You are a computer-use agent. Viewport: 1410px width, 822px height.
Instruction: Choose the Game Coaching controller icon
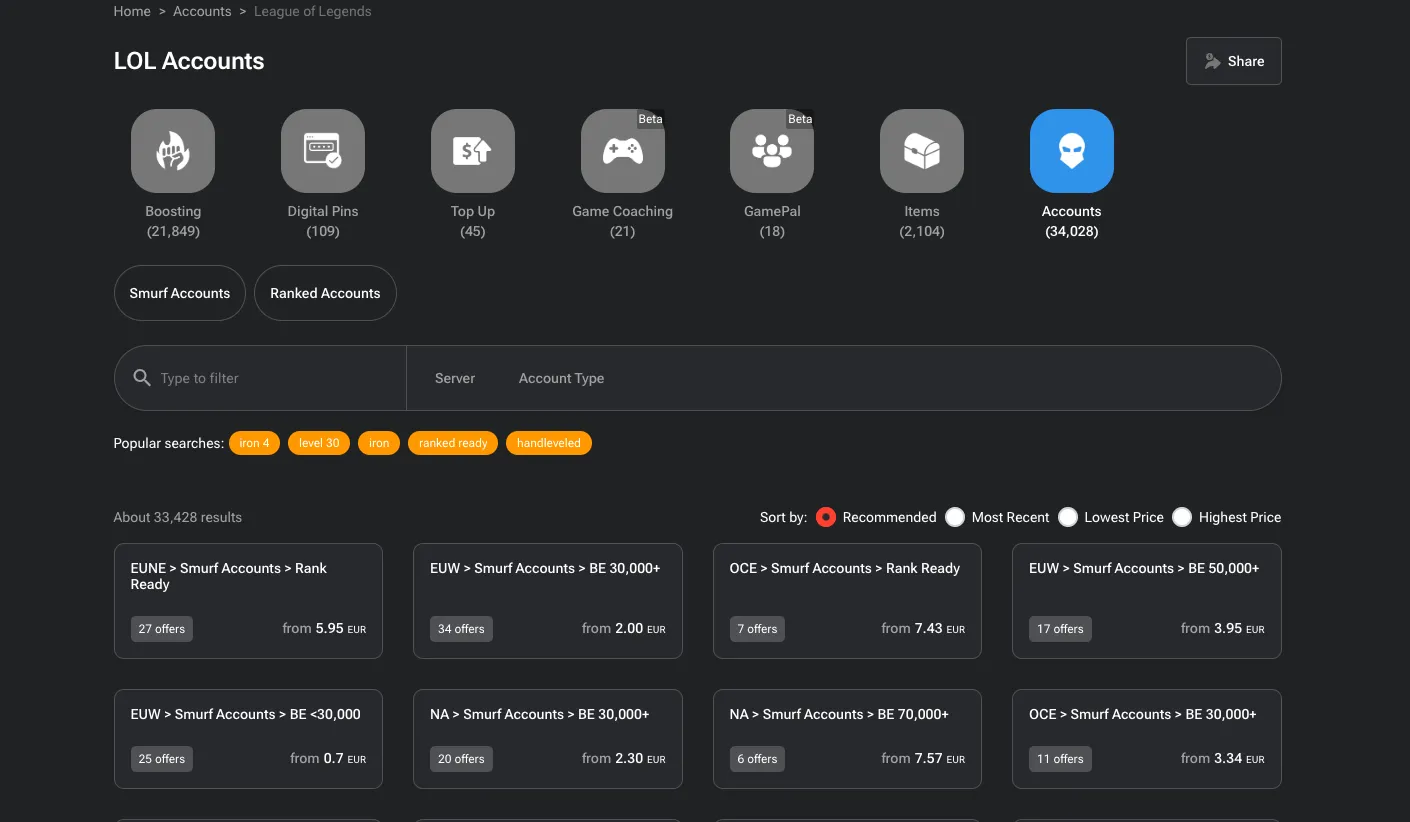point(622,151)
